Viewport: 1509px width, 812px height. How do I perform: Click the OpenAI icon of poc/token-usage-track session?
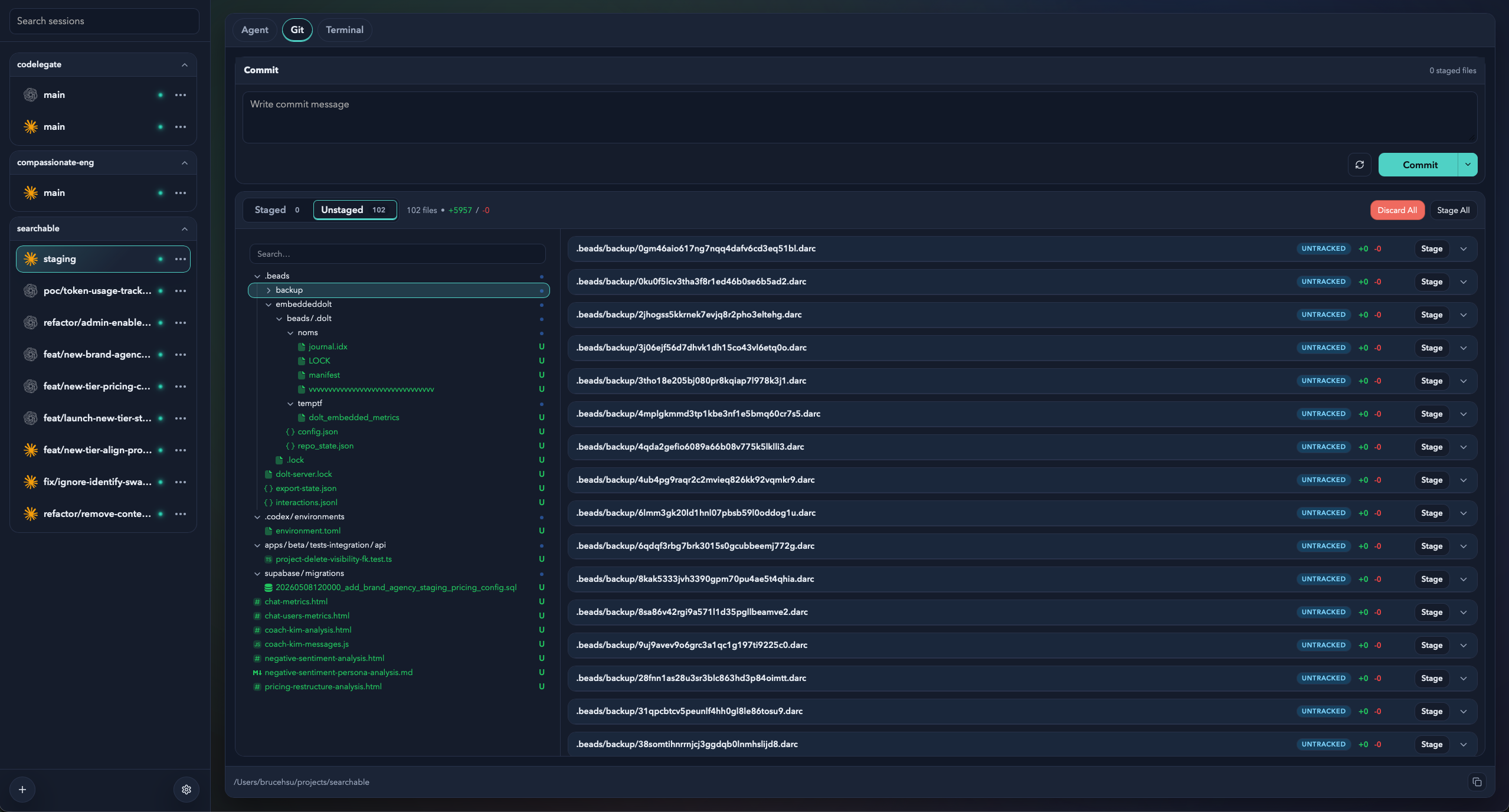click(x=31, y=291)
